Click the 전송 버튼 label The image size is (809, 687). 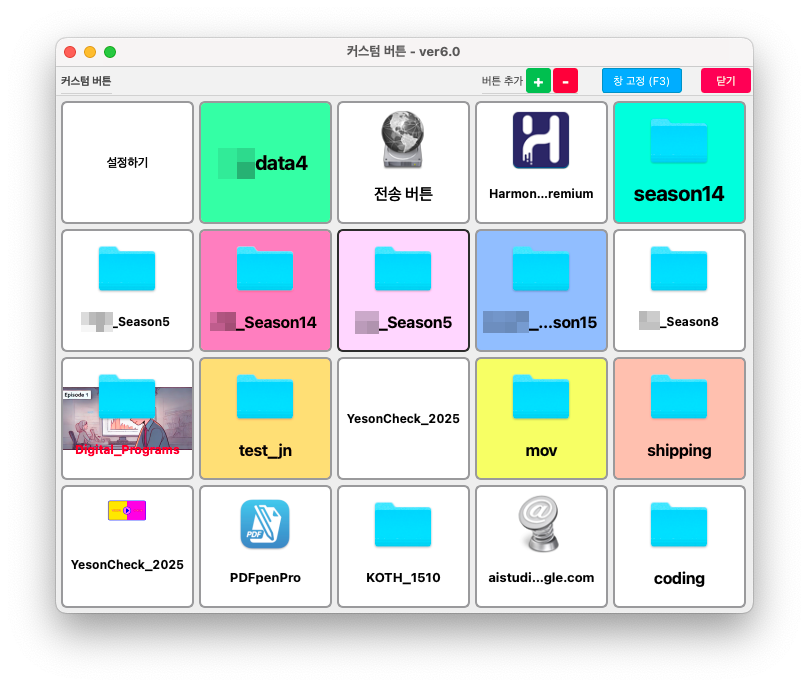coord(403,194)
